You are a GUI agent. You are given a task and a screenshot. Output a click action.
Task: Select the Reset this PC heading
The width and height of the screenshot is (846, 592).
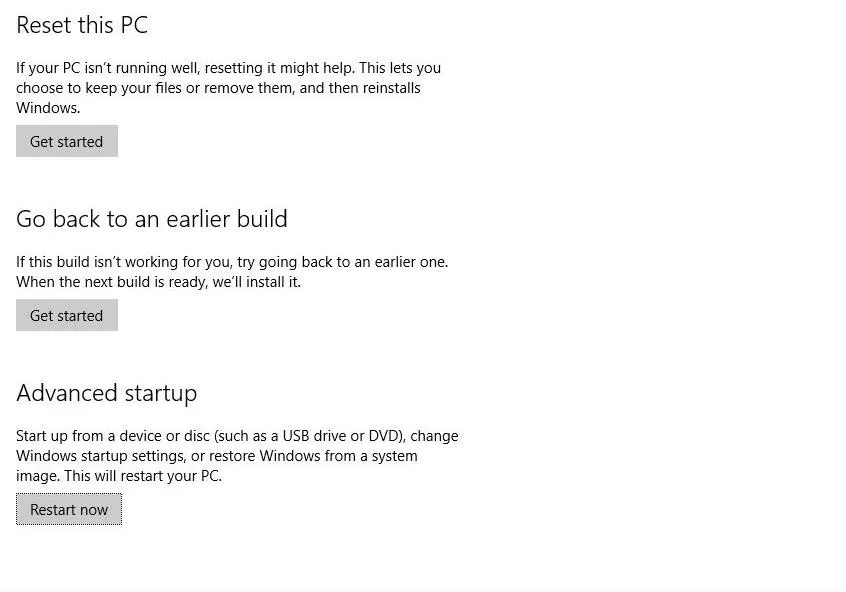tap(82, 25)
